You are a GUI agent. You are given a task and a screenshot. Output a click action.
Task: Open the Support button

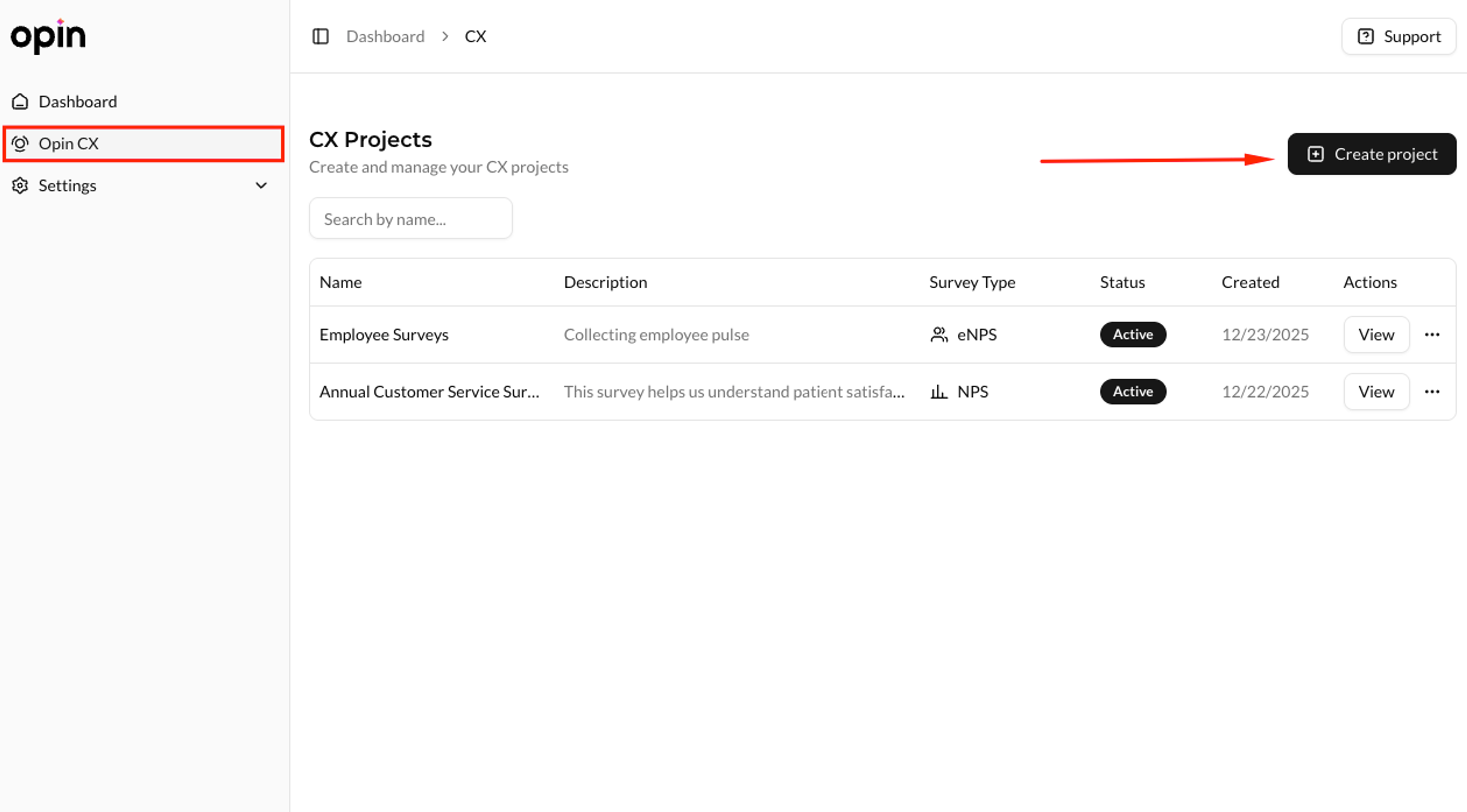click(1399, 36)
